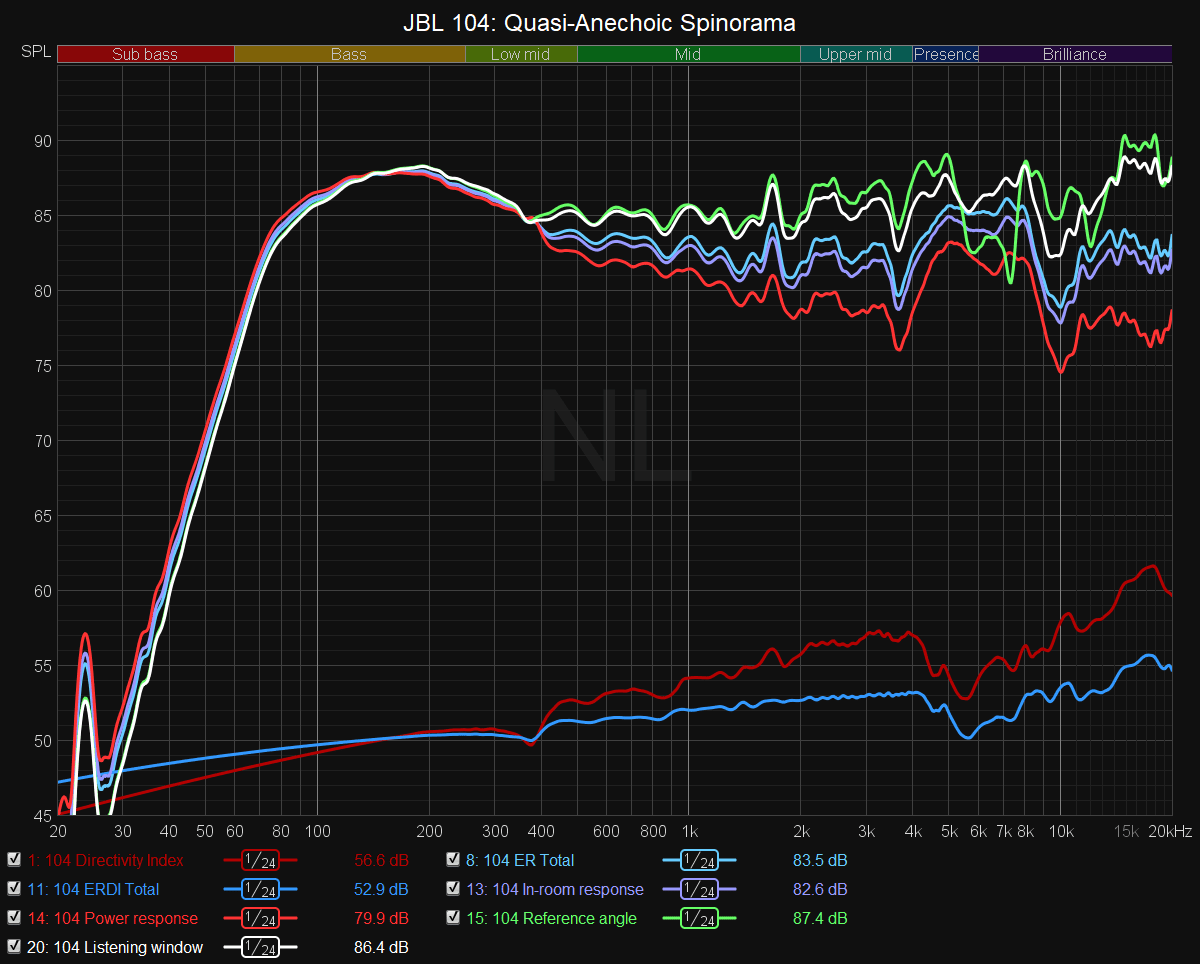Select the '20: 104 Listening window' trace label
The image size is (1200, 964).
[115, 947]
